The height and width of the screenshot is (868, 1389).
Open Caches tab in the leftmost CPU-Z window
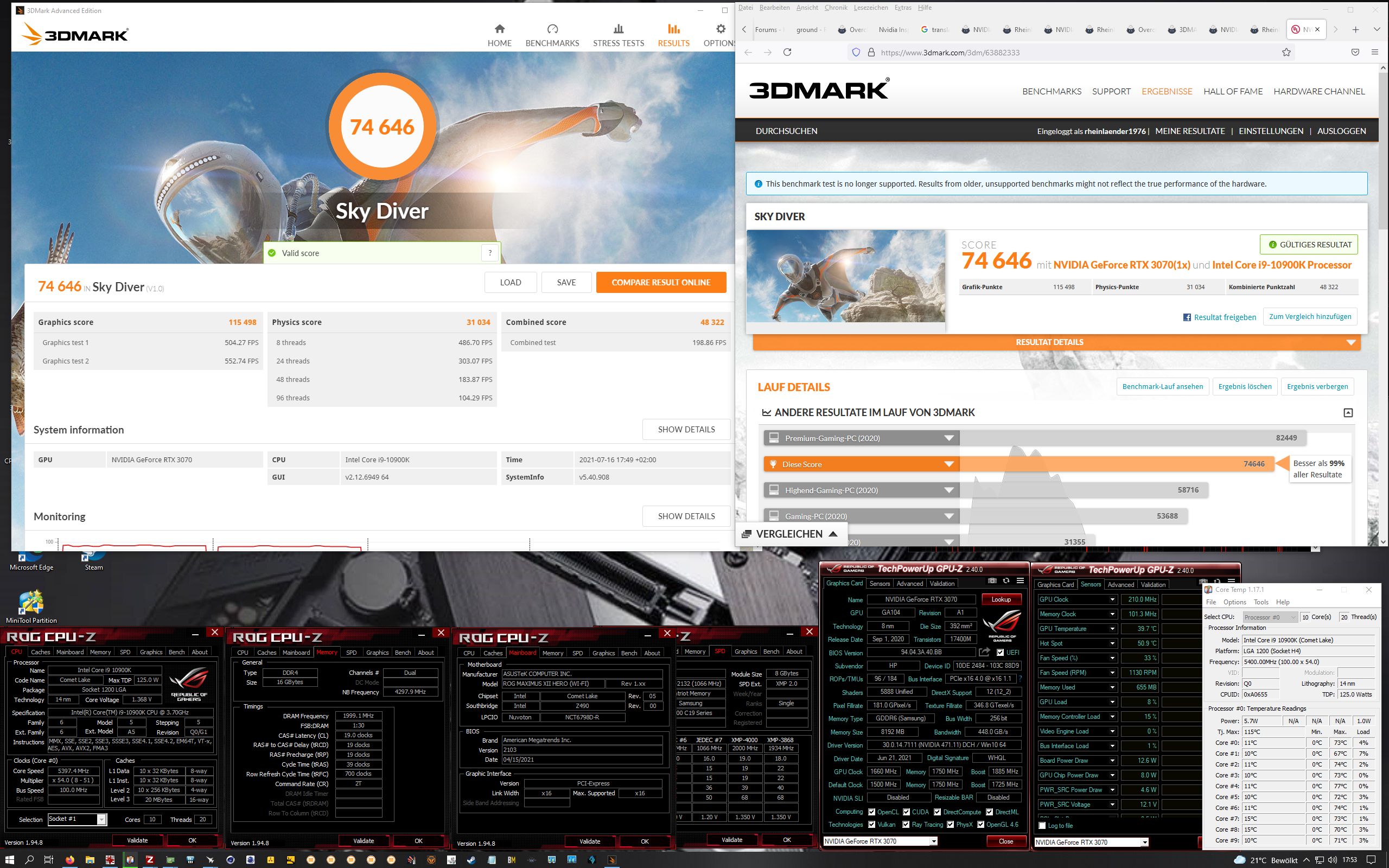click(40, 652)
